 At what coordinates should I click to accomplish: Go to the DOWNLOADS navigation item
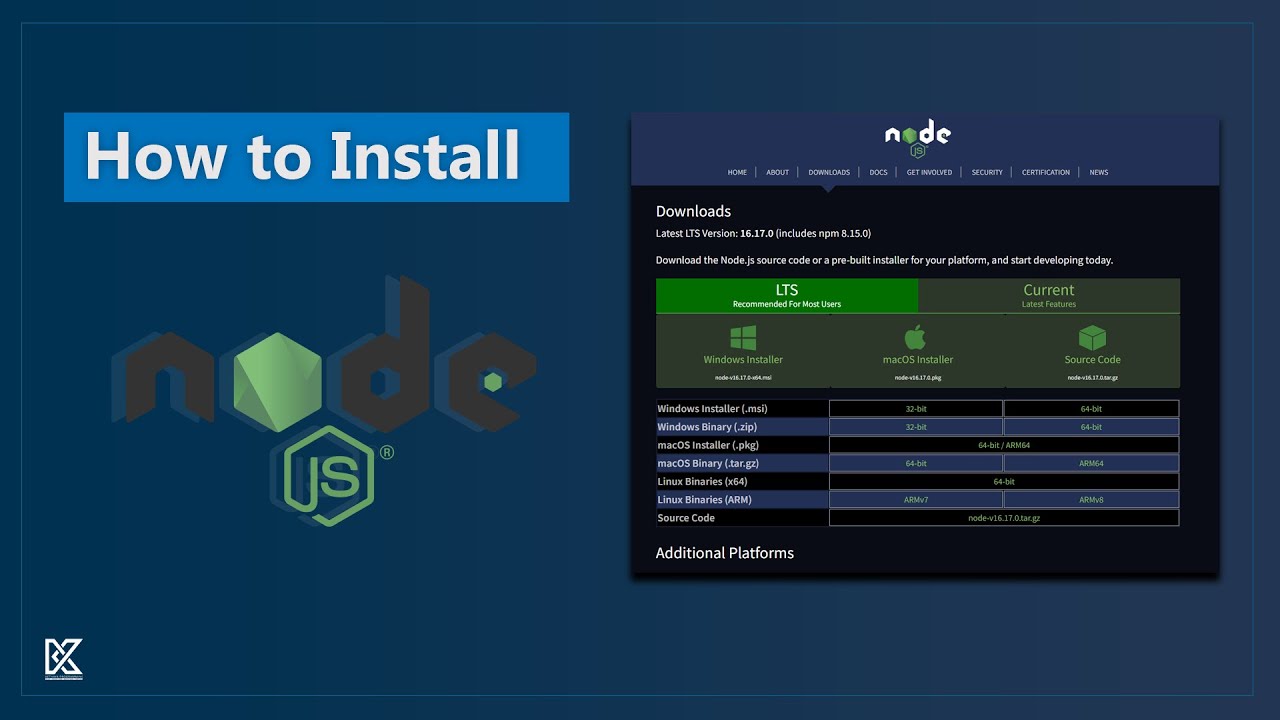[x=829, y=172]
